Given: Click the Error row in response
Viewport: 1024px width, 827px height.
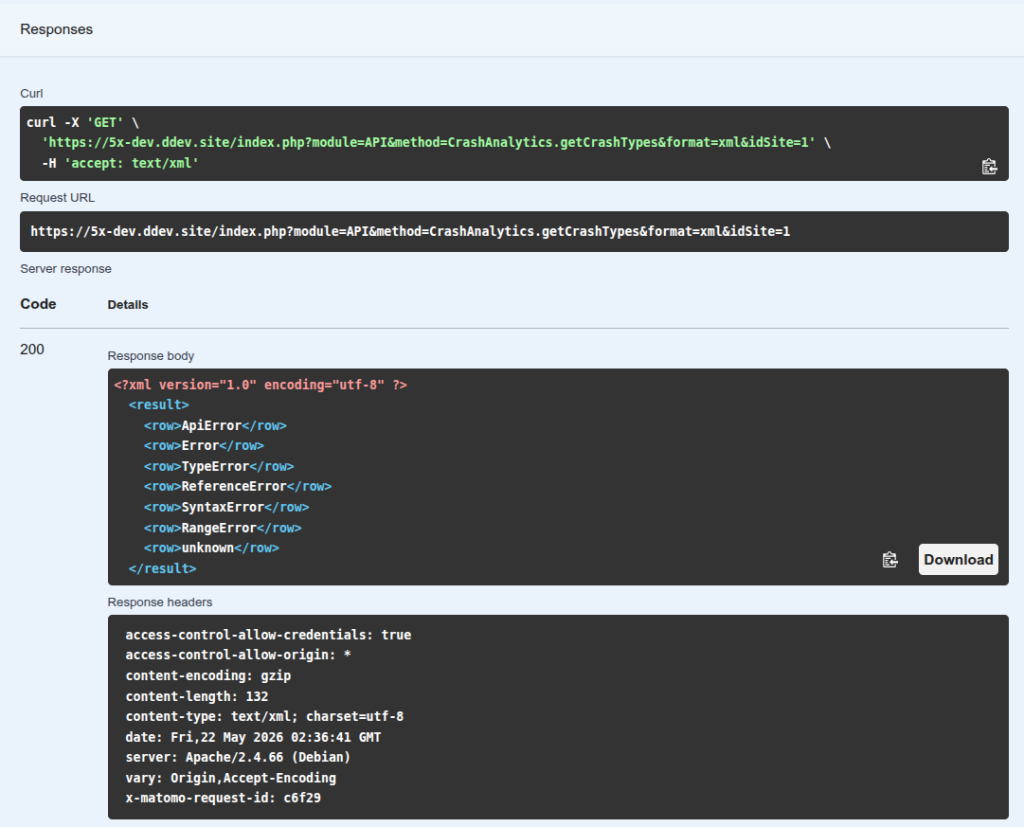Looking at the screenshot, I should point(204,446).
